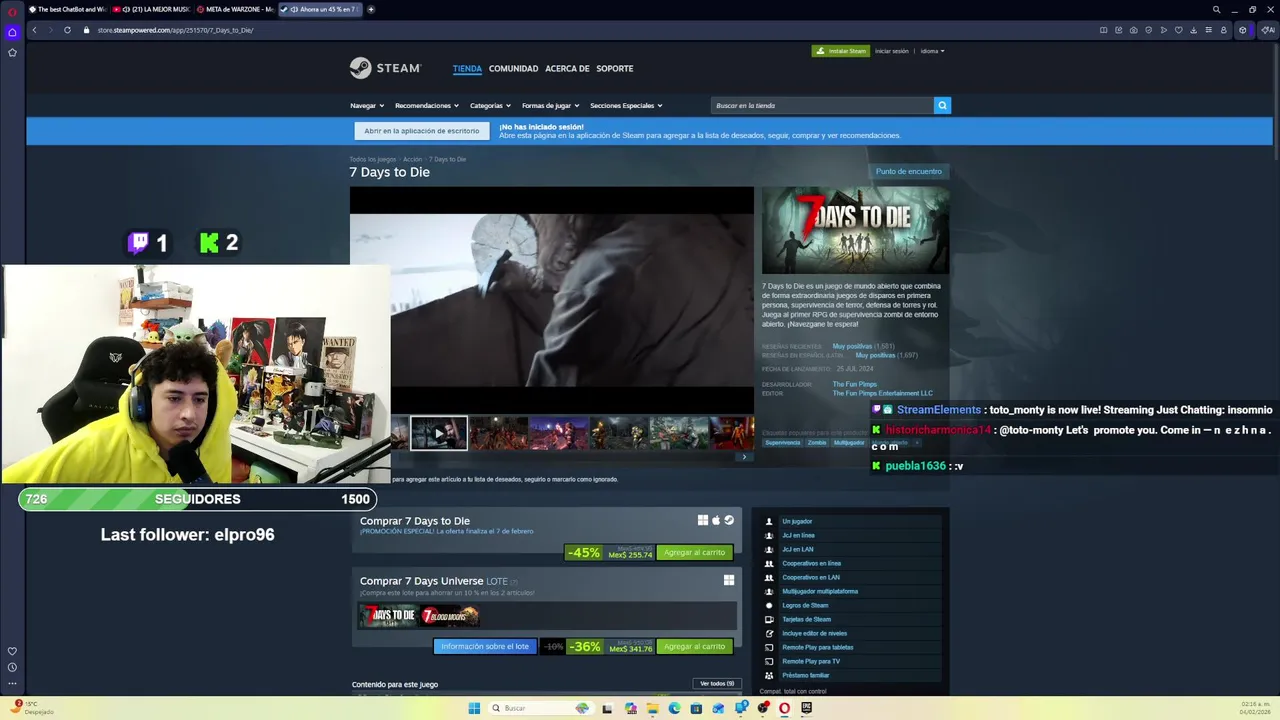Click the search magnifier button in Steam store
This screenshot has width=1280, height=720.
(x=942, y=105)
